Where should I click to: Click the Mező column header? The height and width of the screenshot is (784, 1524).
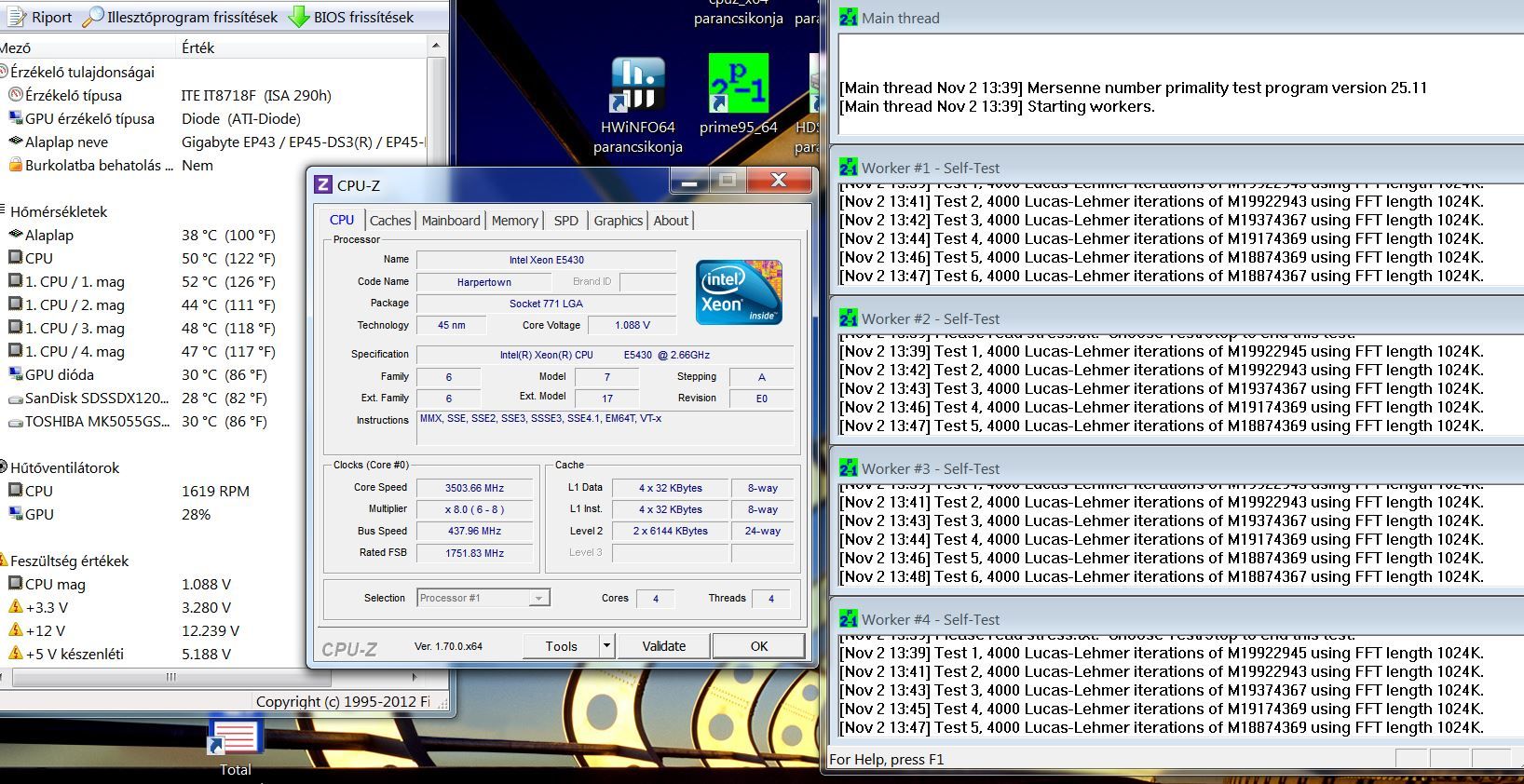(x=88, y=47)
